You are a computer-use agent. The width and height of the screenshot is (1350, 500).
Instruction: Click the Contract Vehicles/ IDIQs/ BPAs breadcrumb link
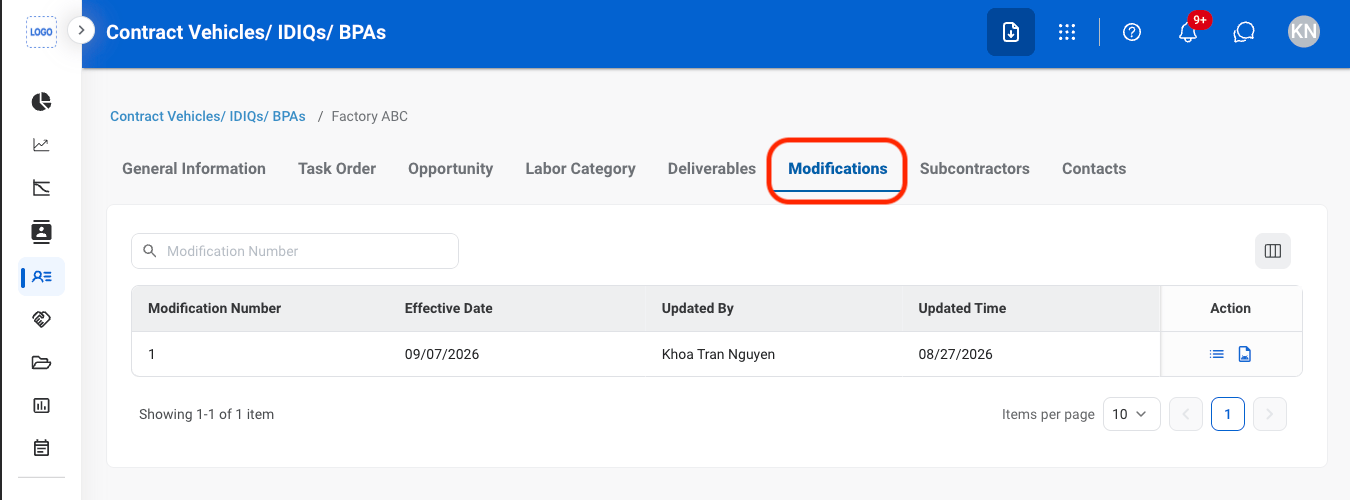click(208, 116)
